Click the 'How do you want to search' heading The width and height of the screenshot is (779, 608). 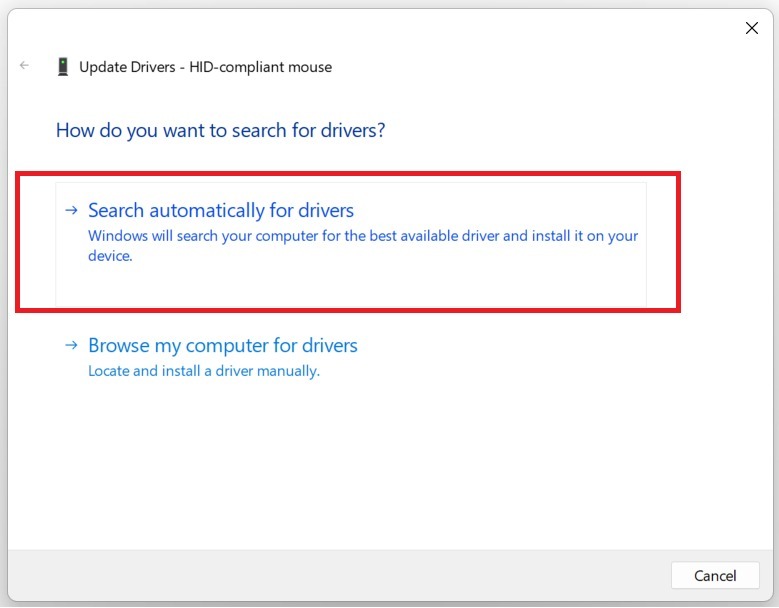(220, 130)
